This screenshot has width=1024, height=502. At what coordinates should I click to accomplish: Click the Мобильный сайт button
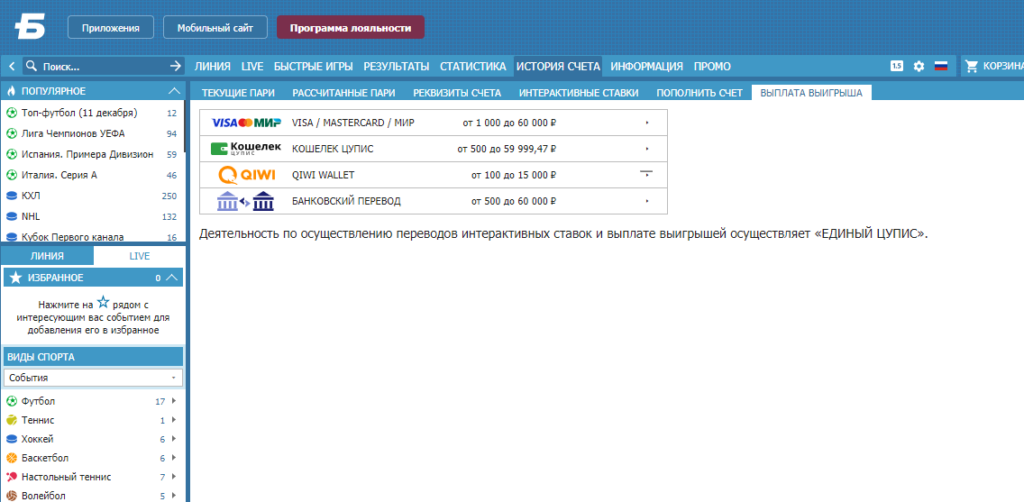(x=215, y=28)
